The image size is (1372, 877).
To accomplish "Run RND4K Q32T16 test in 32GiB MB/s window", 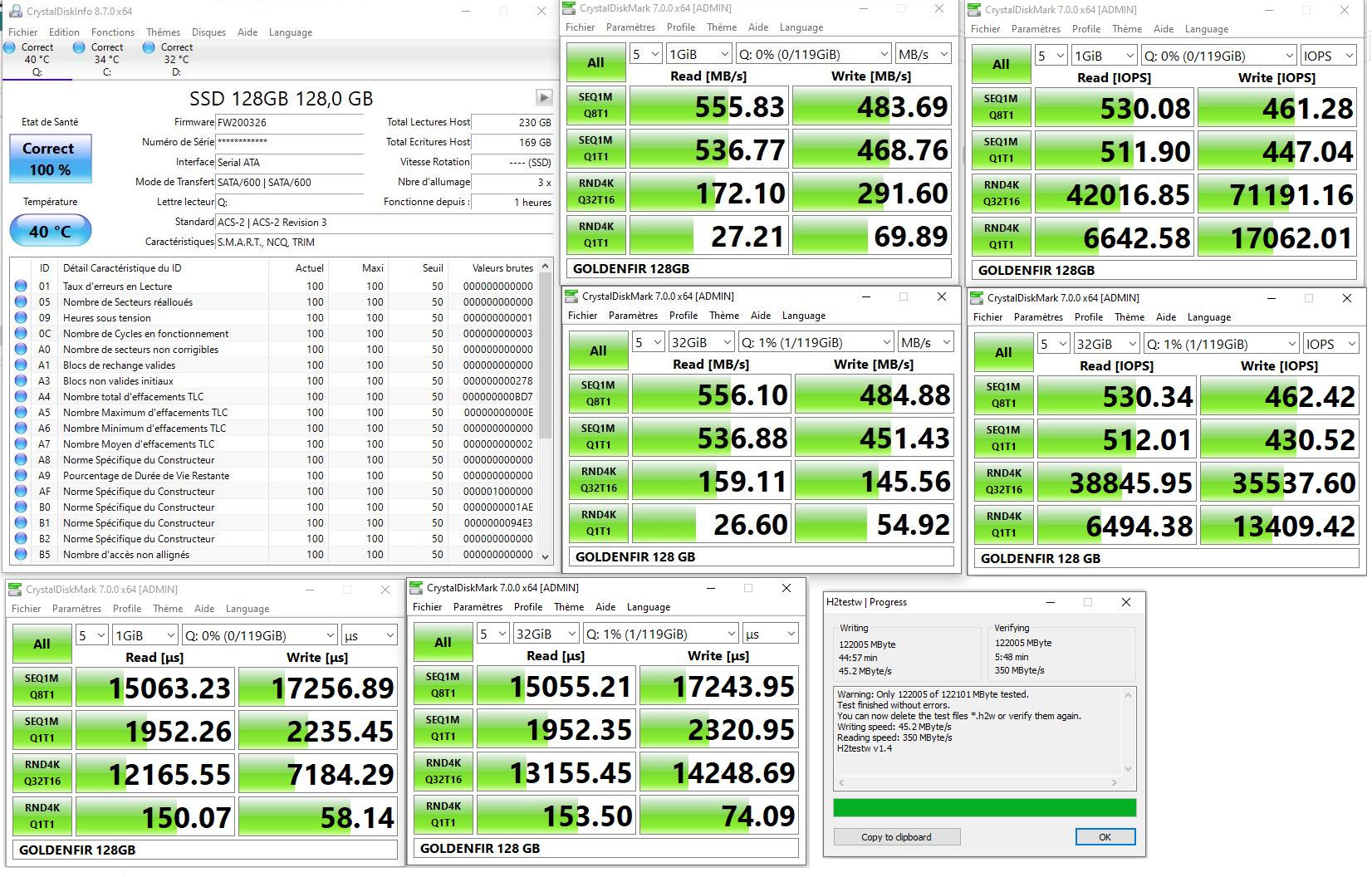I will pos(598,481).
